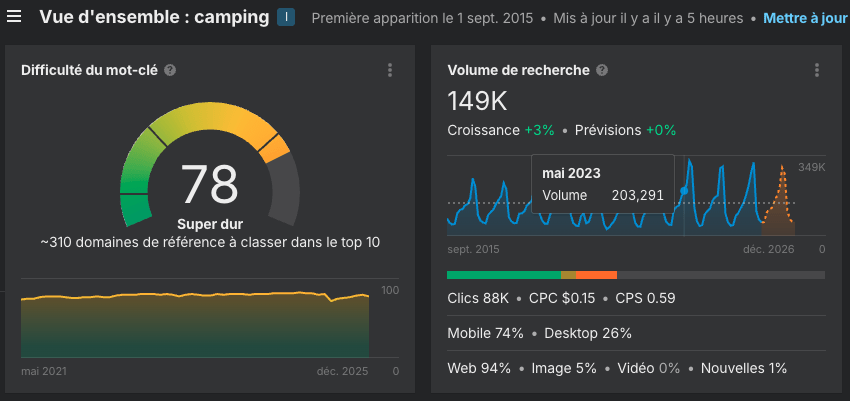Open Volume de recherche three-dot options menu
Viewport: 850px width, 401px height.
click(x=817, y=70)
